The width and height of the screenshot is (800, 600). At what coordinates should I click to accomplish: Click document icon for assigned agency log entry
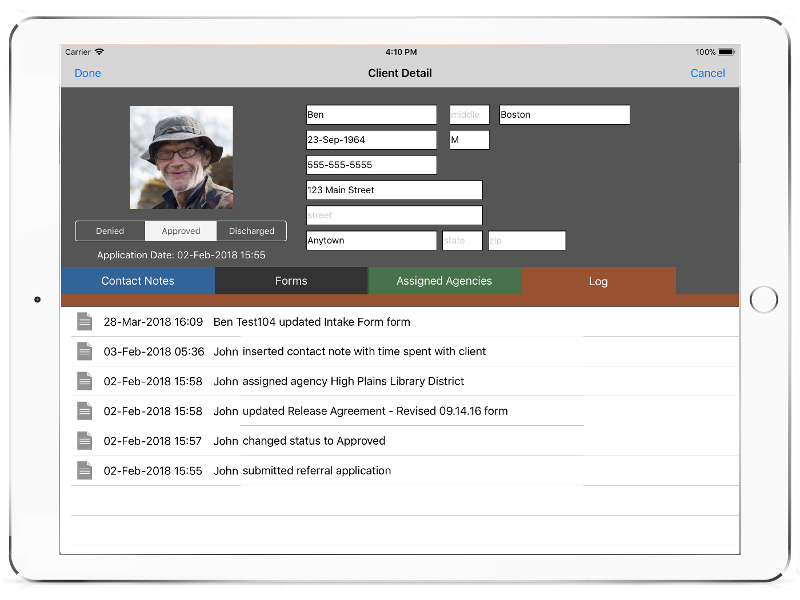point(85,381)
